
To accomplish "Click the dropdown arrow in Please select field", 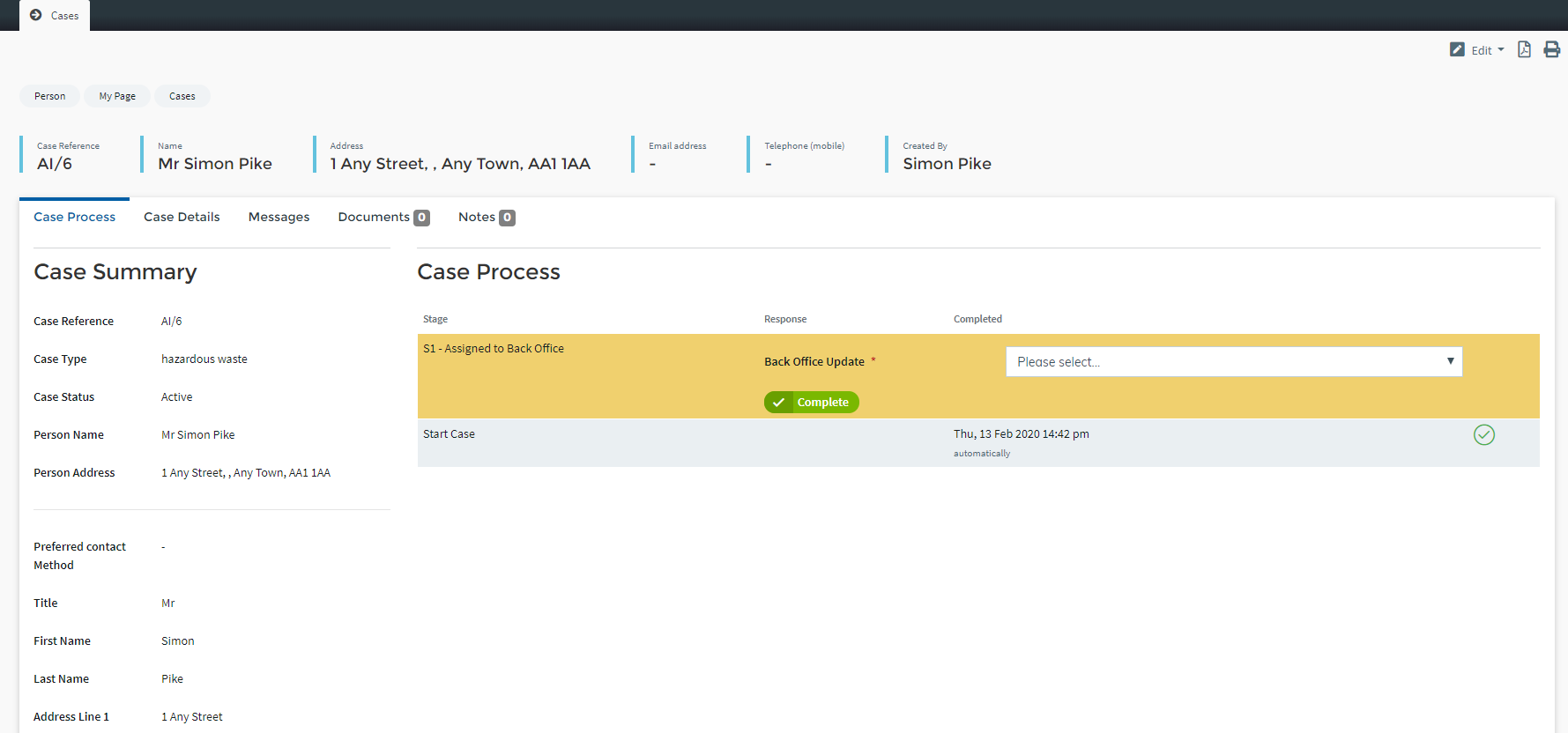I will (x=1450, y=361).
